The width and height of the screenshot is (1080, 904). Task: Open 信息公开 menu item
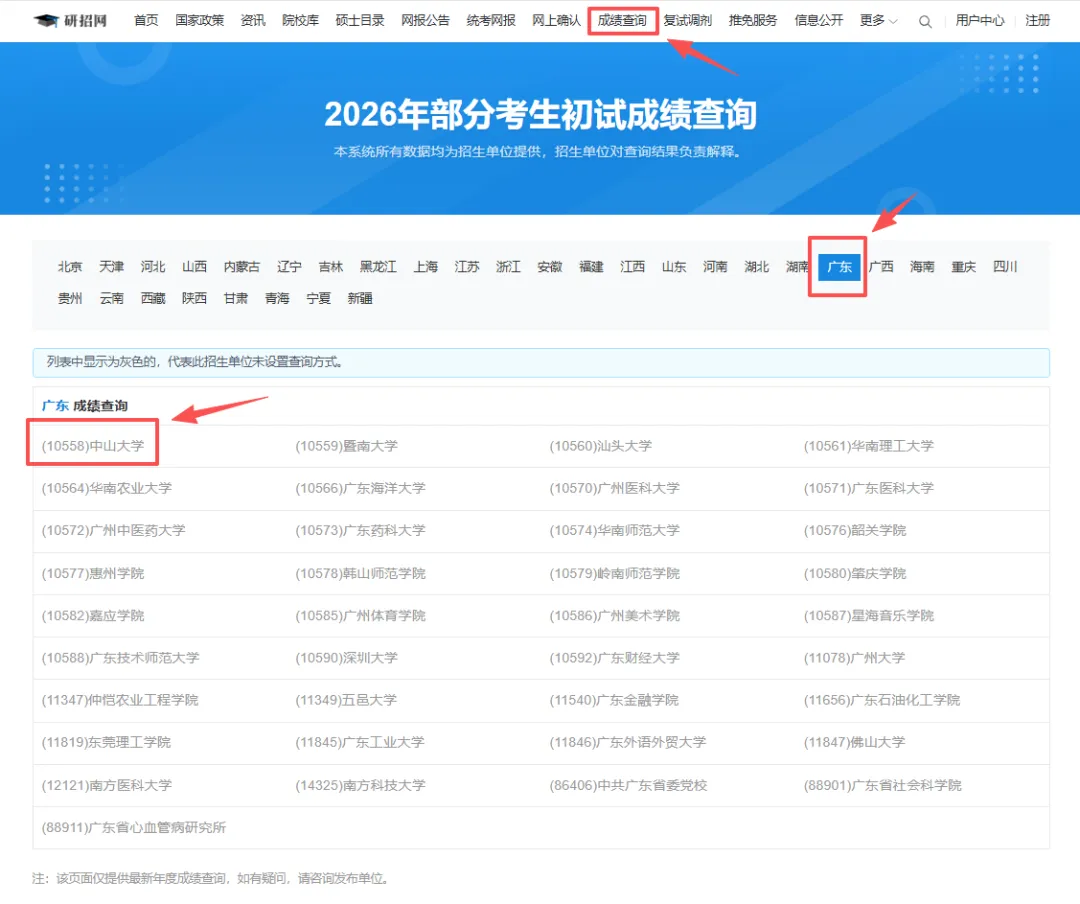tap(818, 21)
